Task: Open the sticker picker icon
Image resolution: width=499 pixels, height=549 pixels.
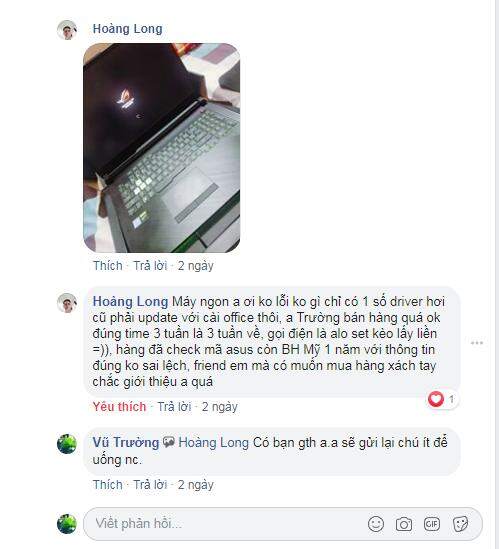Action: pos(460,524)
